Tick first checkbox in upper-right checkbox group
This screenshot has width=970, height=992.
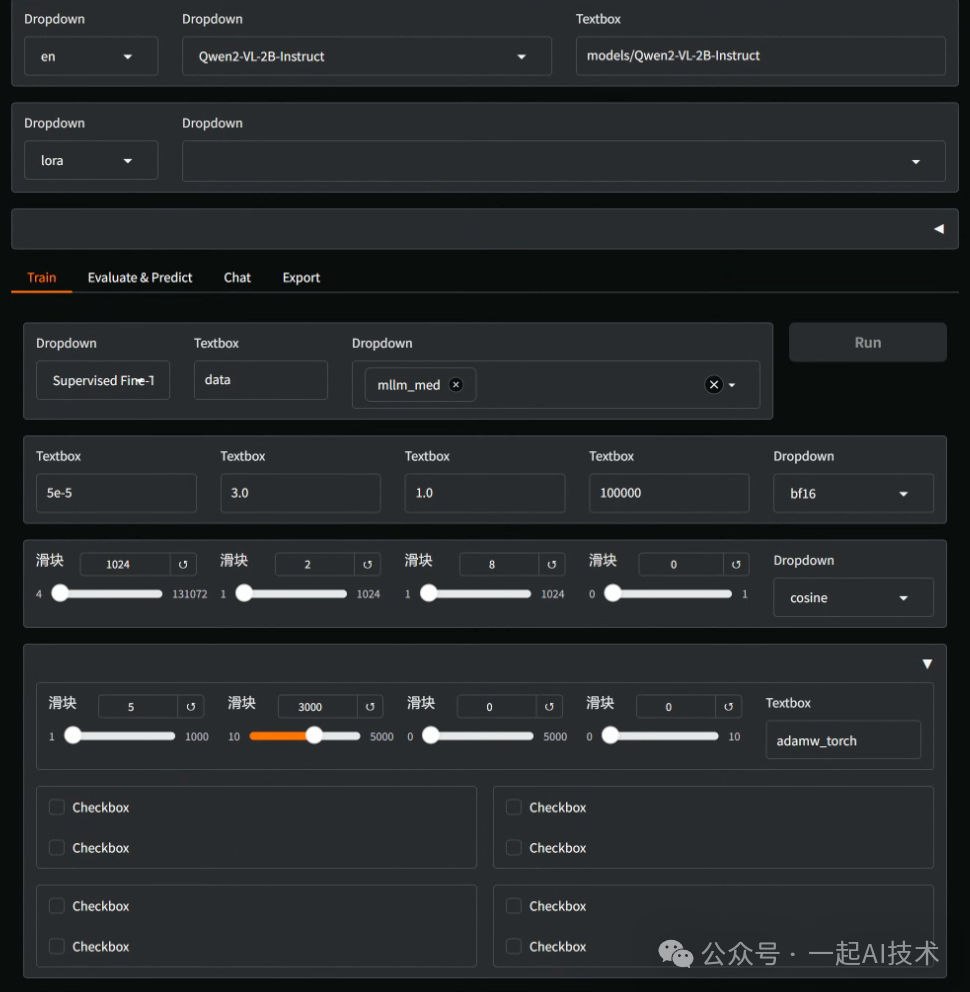click(x=514, y=807)
